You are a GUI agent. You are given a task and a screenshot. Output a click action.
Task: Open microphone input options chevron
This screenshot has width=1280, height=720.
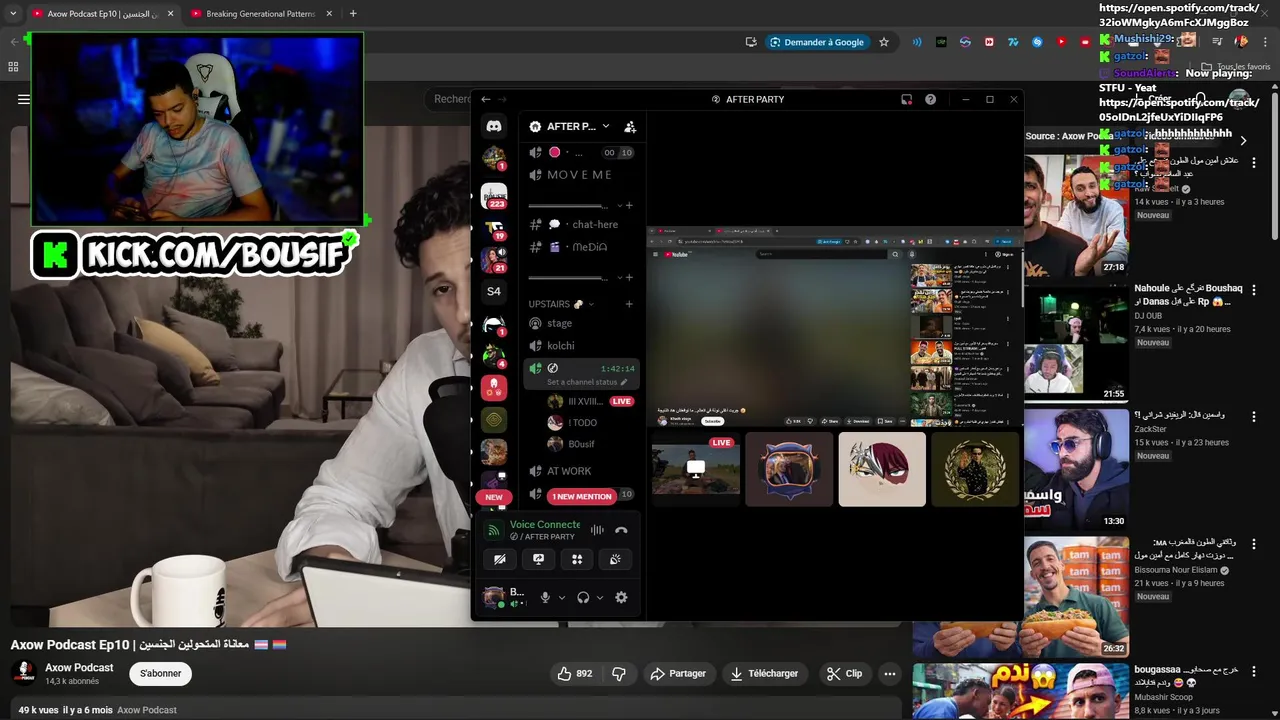click(561, 597)
